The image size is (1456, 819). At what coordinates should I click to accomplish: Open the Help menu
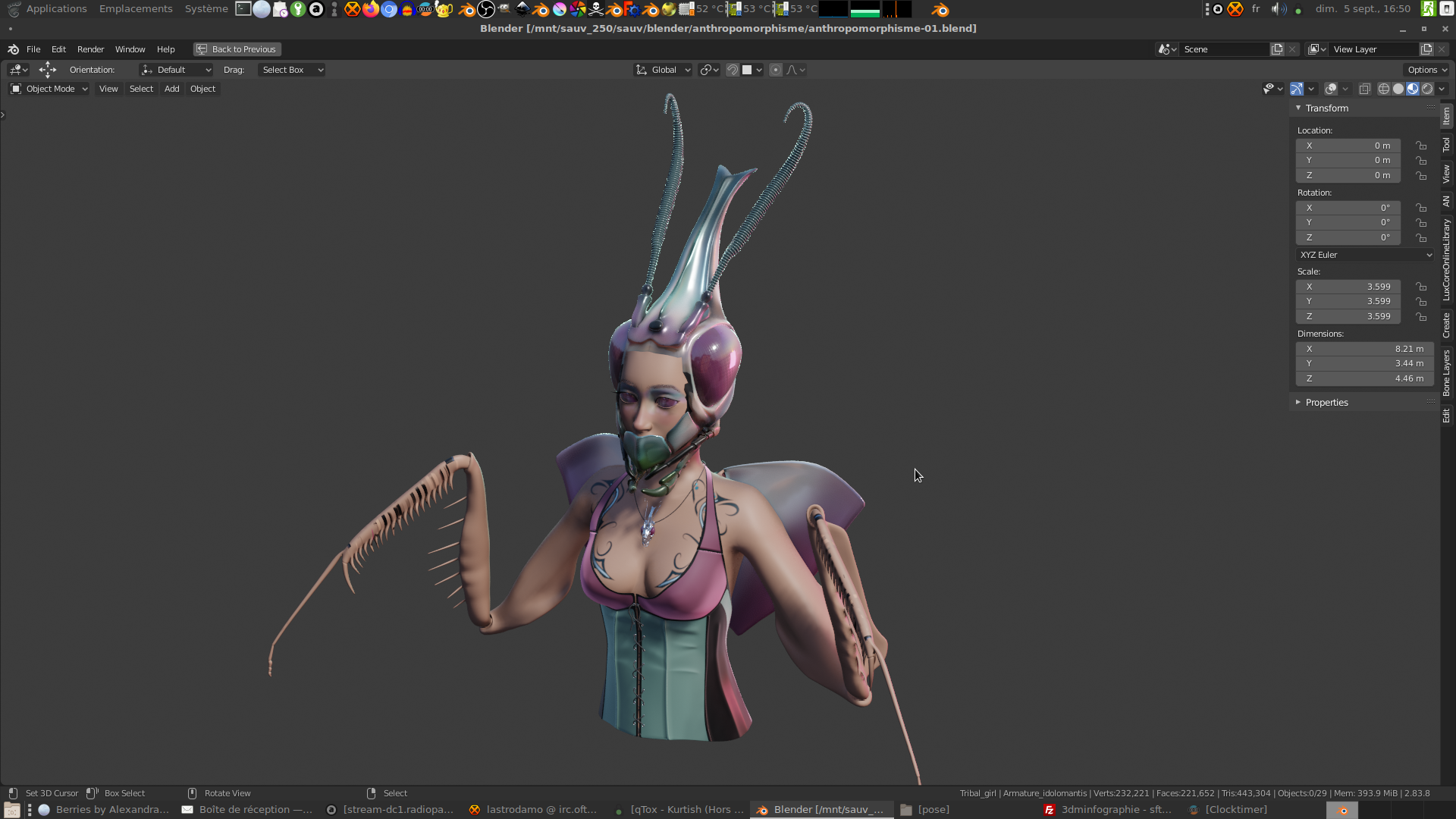click(165, 49)
